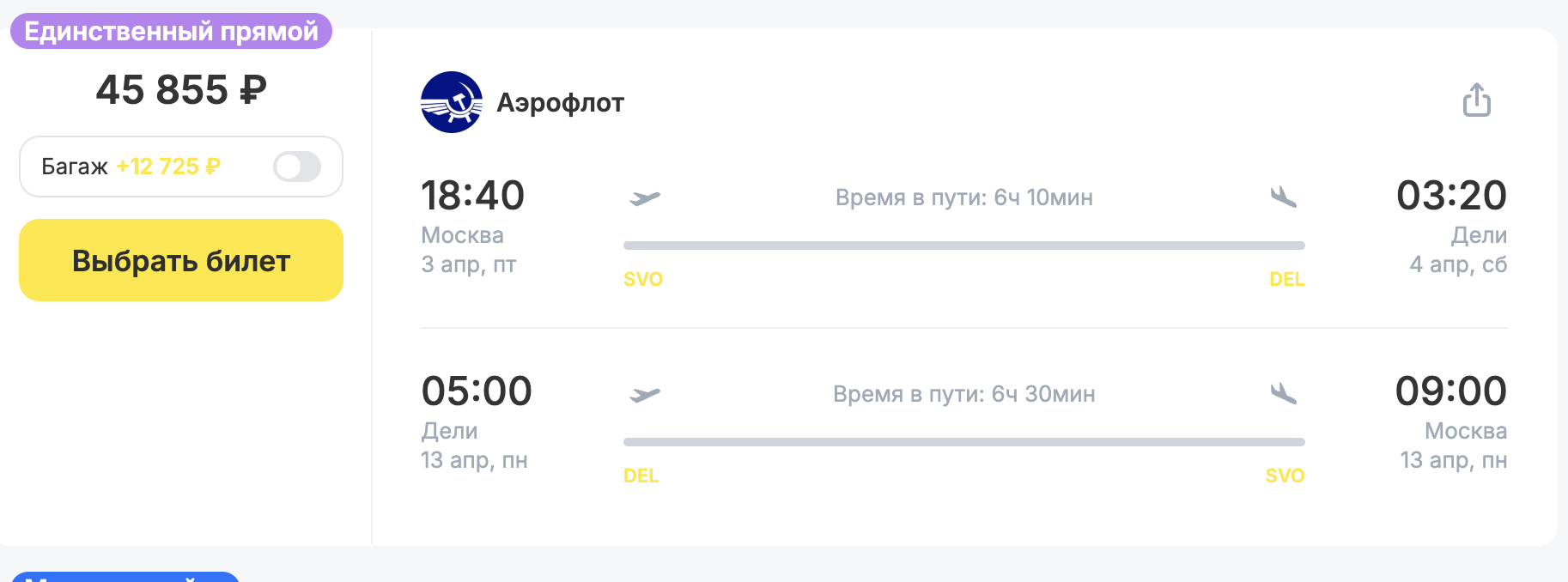Viewport: 1568px width, 582px height.
Task: Click the share ticket icon
Action: 1476,100
